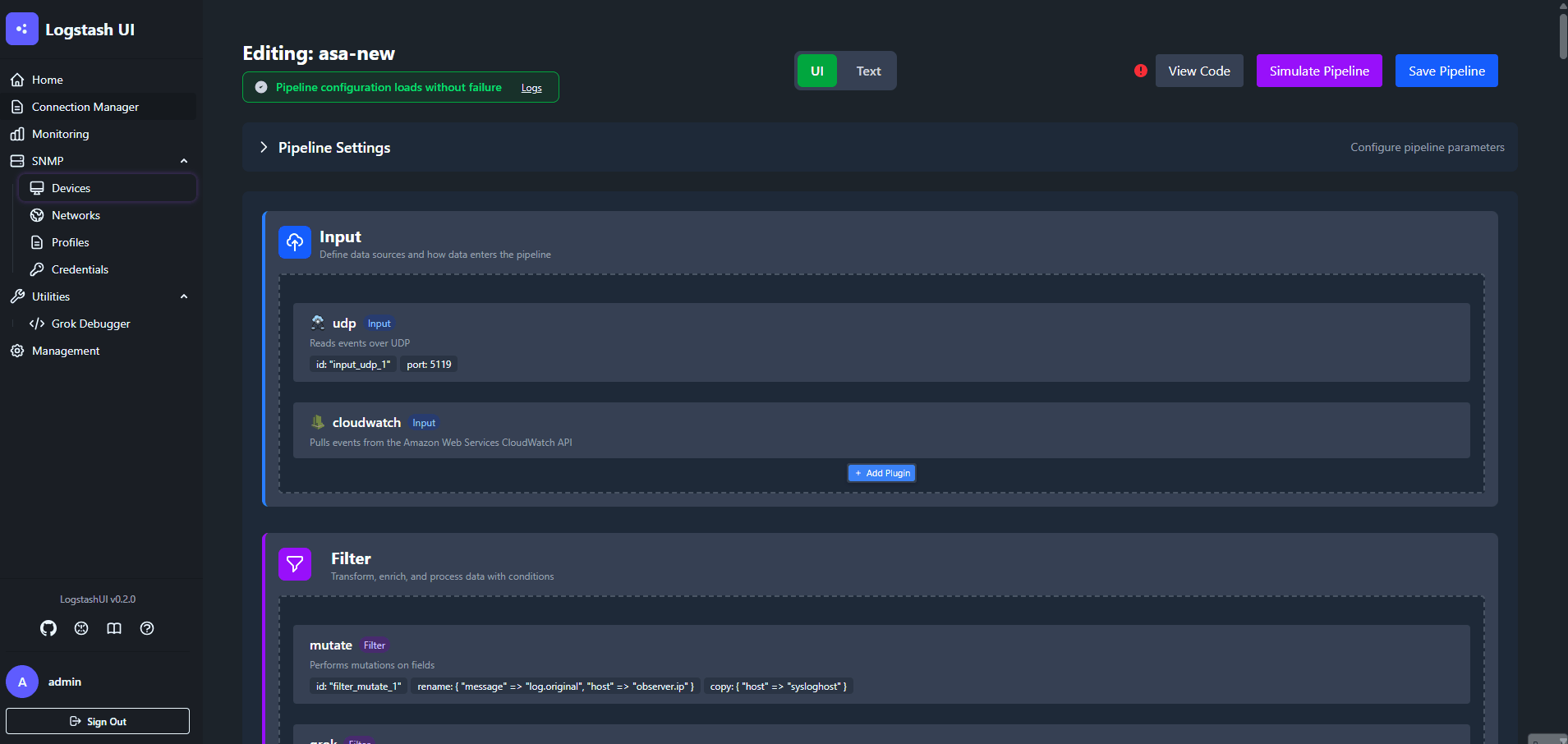Click the id "input_udp_1" tag
1568x744 pixels.
(x=353, y=365)
